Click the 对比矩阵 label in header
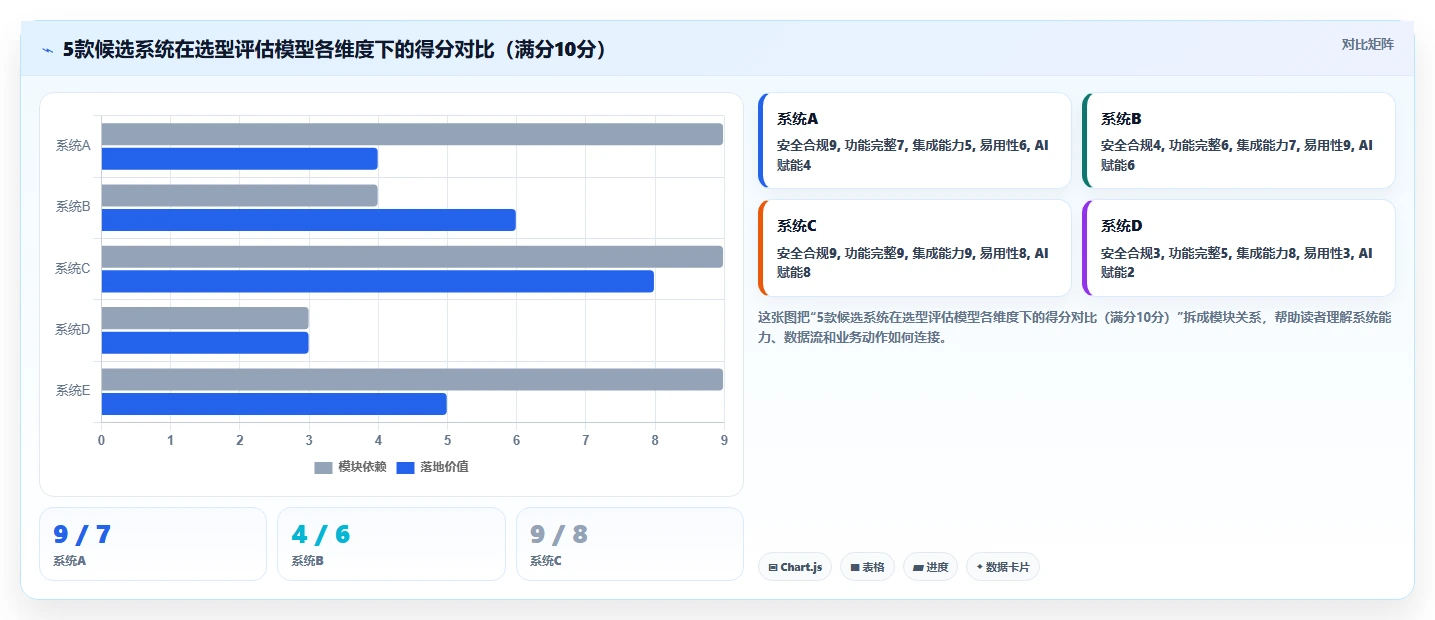Screen dimensions: 1435x620 click(1367, 44)
